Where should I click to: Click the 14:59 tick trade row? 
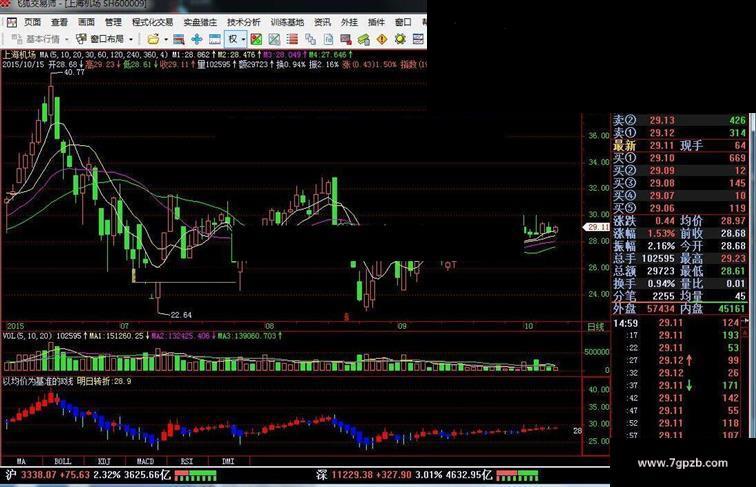coord(676,323)
